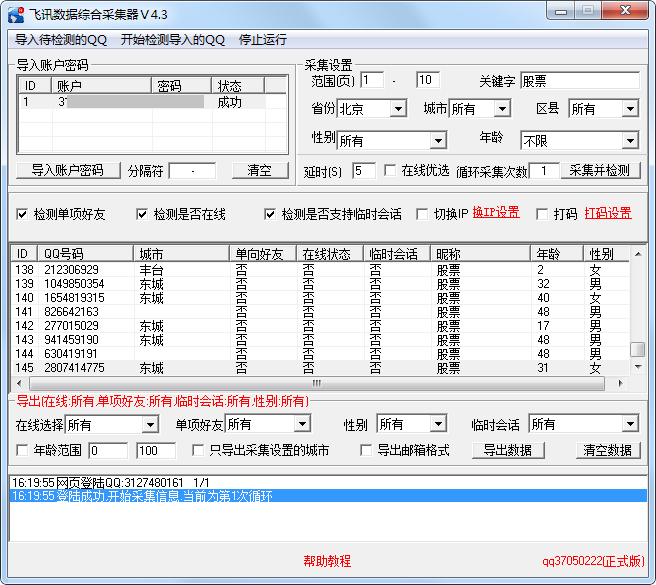This screenshot has height=585, width=656.
Task: Click 停止运行 menu item
Action: point(262,40)
